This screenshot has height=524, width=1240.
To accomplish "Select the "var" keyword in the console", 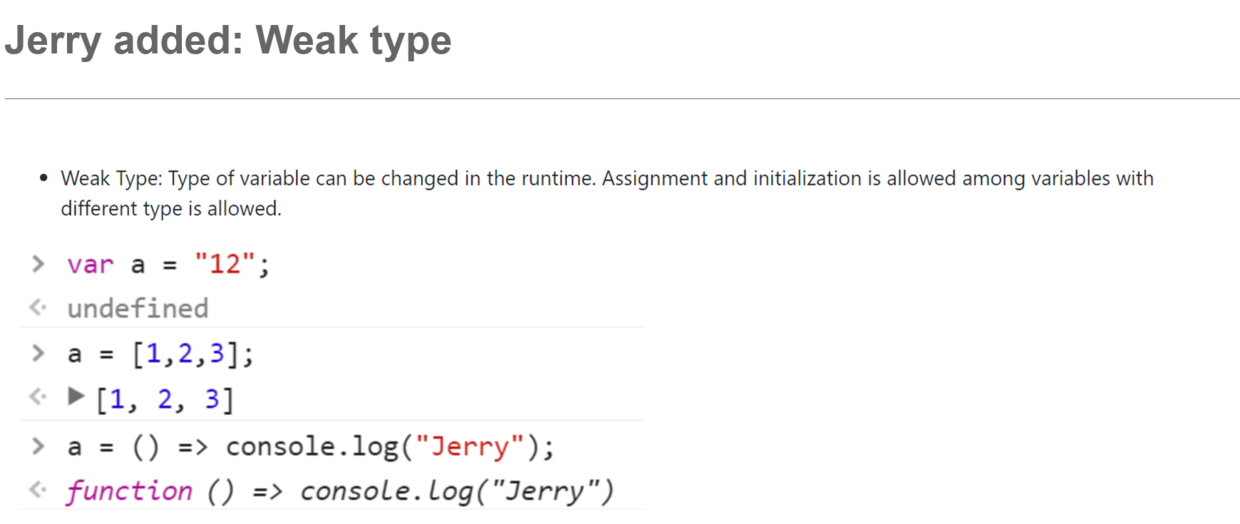I will pos(89,265).
